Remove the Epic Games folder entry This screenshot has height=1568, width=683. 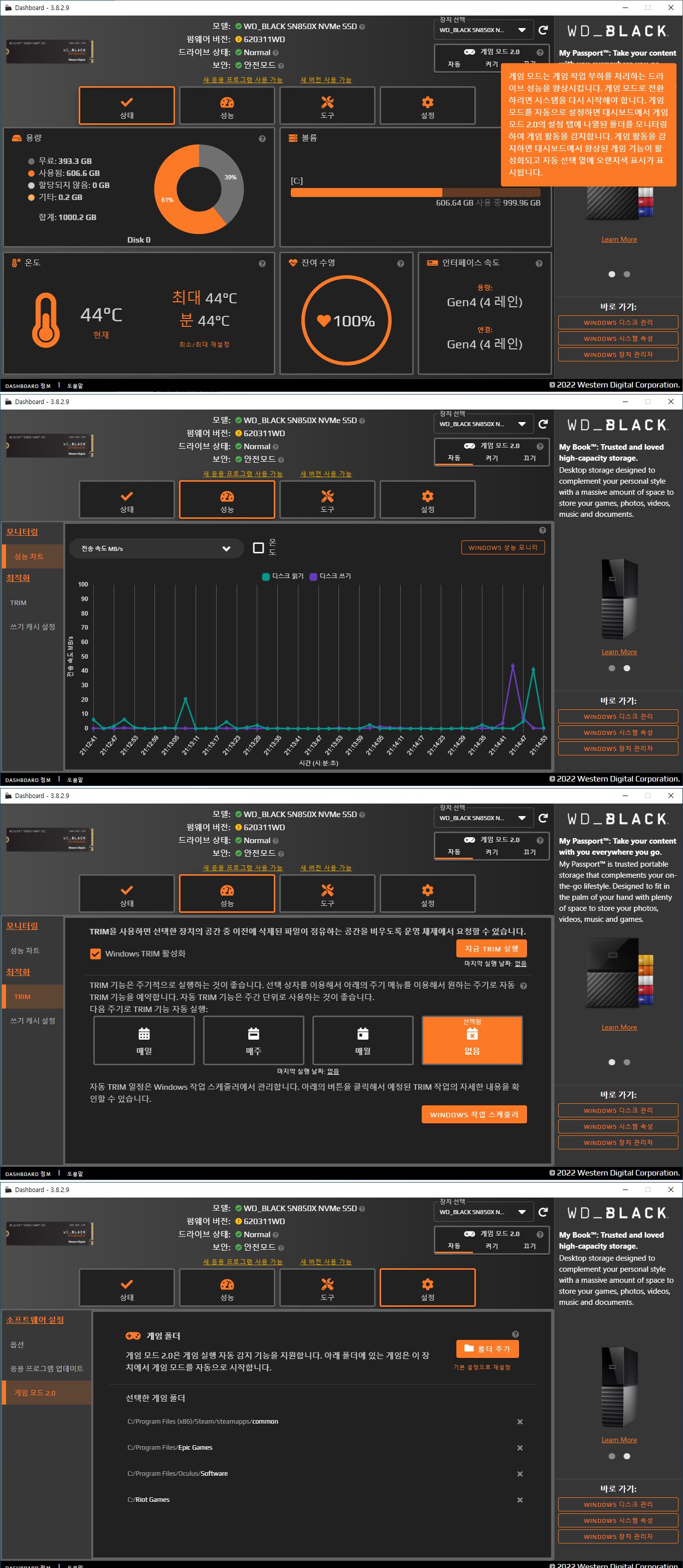pos(520,1448)
